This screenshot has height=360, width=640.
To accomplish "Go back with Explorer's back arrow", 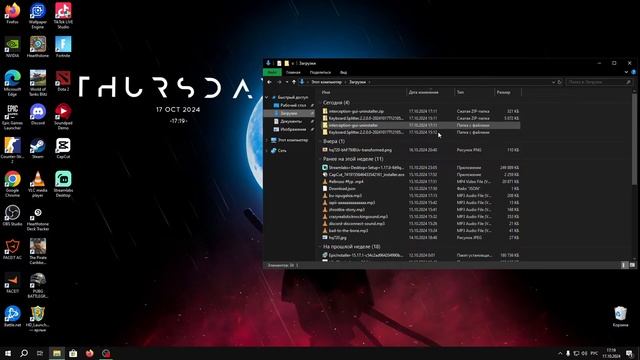I will (x=269, y=82).
